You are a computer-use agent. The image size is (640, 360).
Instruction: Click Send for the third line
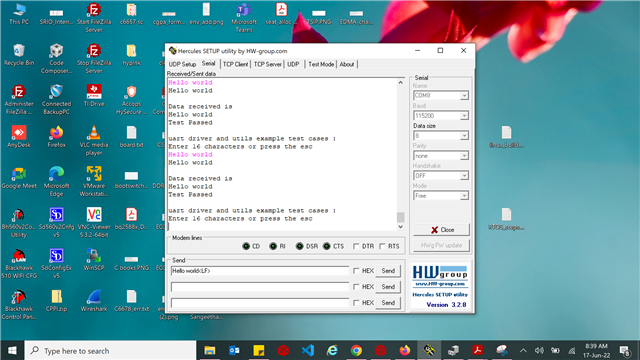tap(388, 302)
